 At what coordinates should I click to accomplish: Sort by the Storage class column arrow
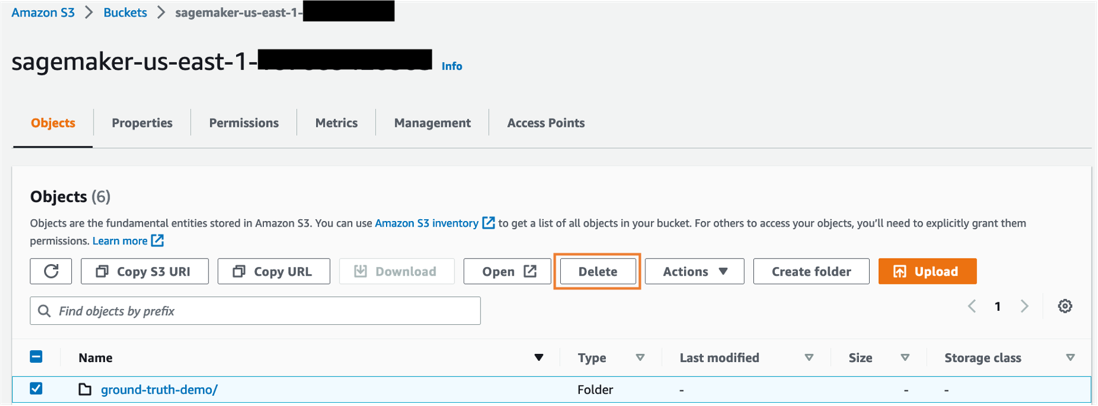click(x=1070, y=358)
